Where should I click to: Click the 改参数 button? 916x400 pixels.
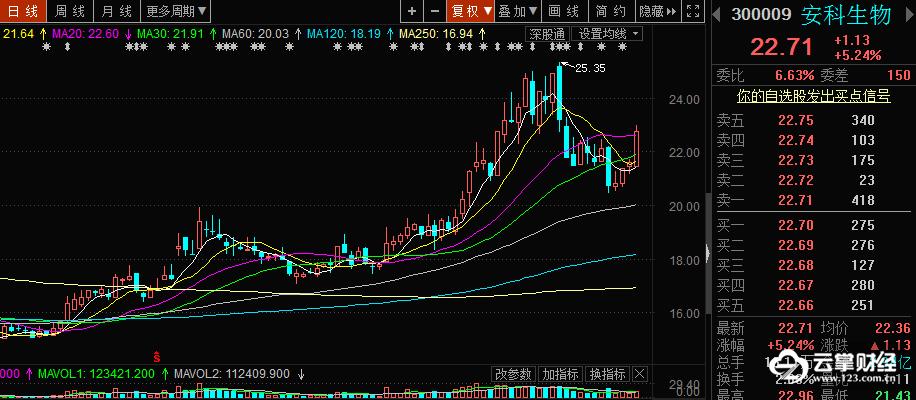pos(514,374)
